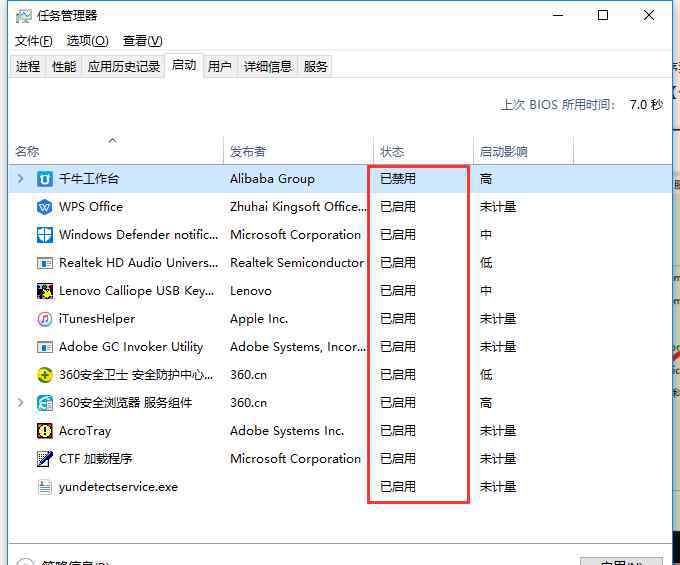Click the Realtek HD Audio icon
This screenshot has height=565, width=680.
pyautogui.click(x=45, y=263)
